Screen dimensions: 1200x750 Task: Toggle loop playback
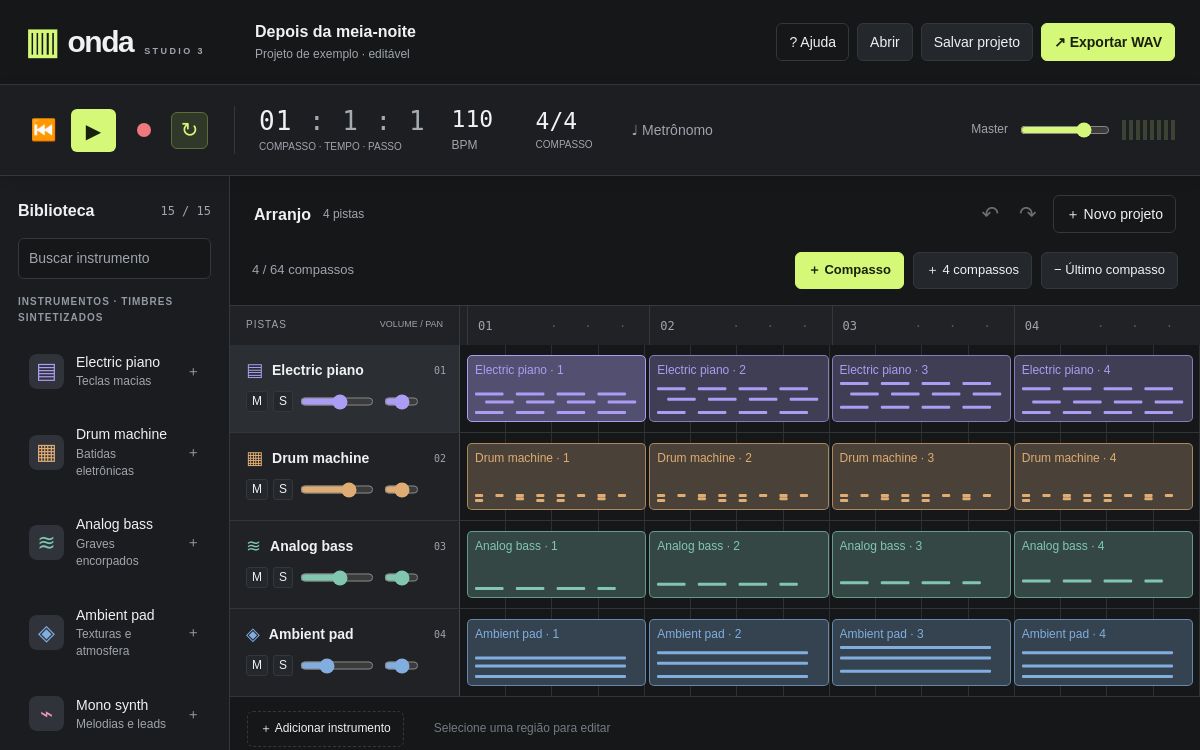[x=189, y=130]
